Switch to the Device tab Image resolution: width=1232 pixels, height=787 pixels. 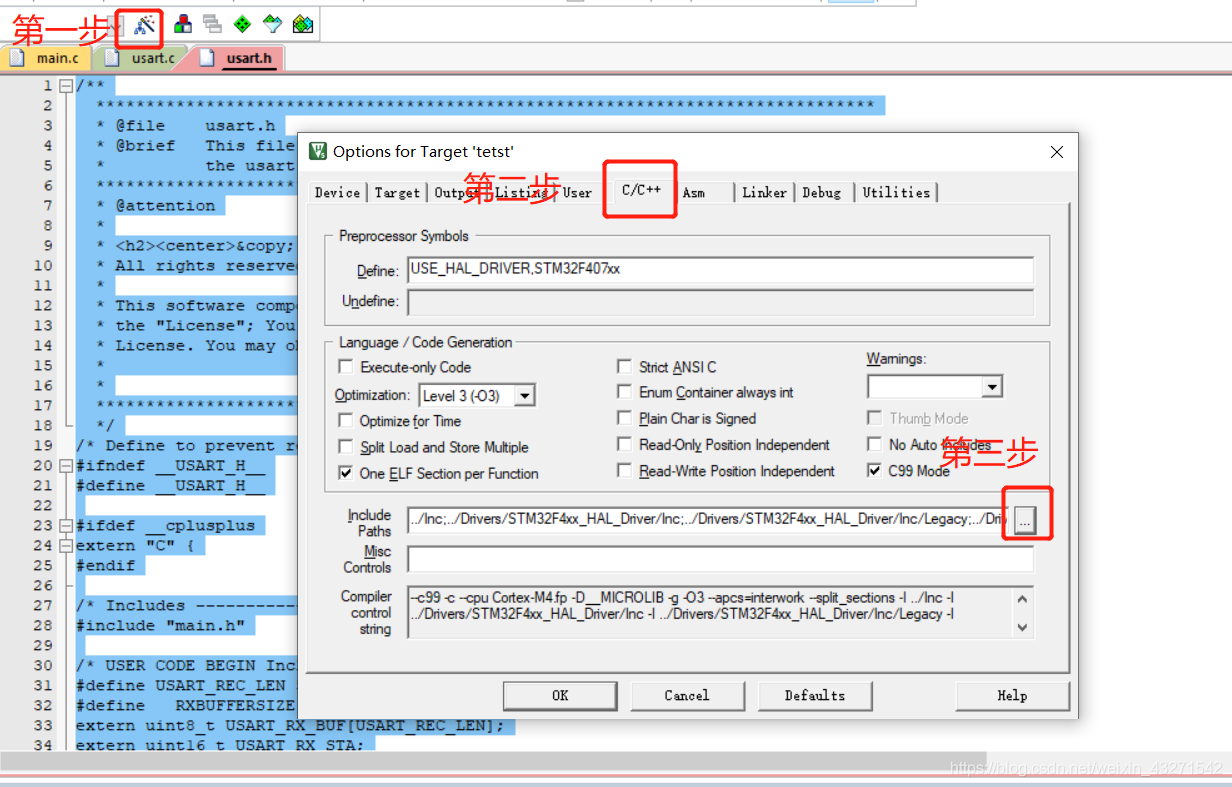[x=337, y=192]
